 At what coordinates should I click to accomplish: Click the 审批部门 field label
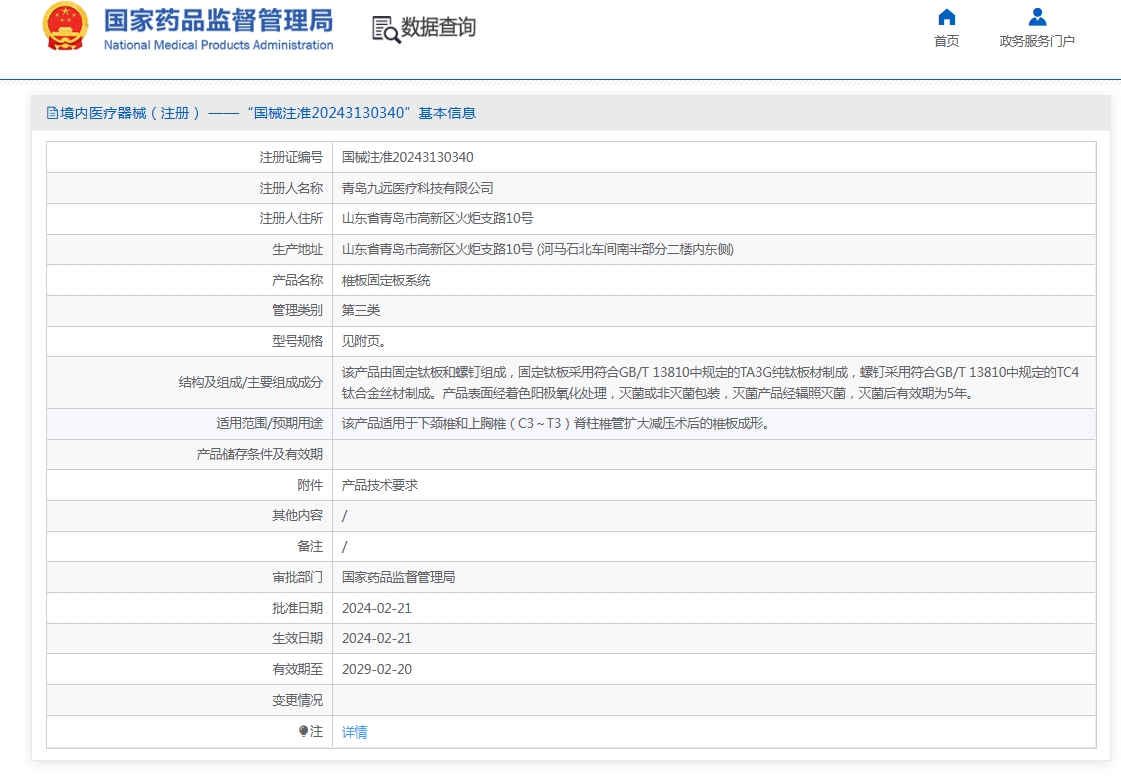(x=297, y=577)
